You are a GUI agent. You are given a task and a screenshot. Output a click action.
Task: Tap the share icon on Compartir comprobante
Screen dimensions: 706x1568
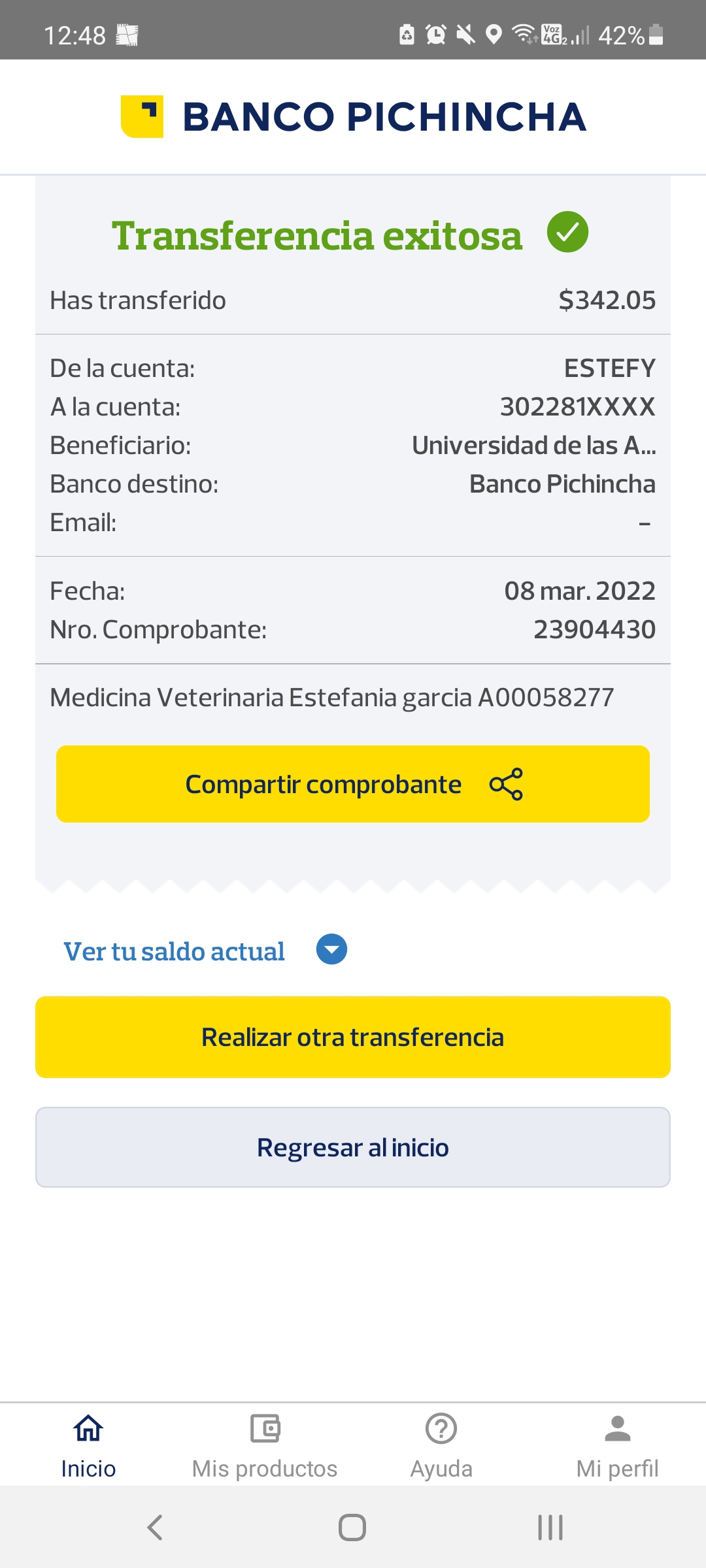point(506,784)
